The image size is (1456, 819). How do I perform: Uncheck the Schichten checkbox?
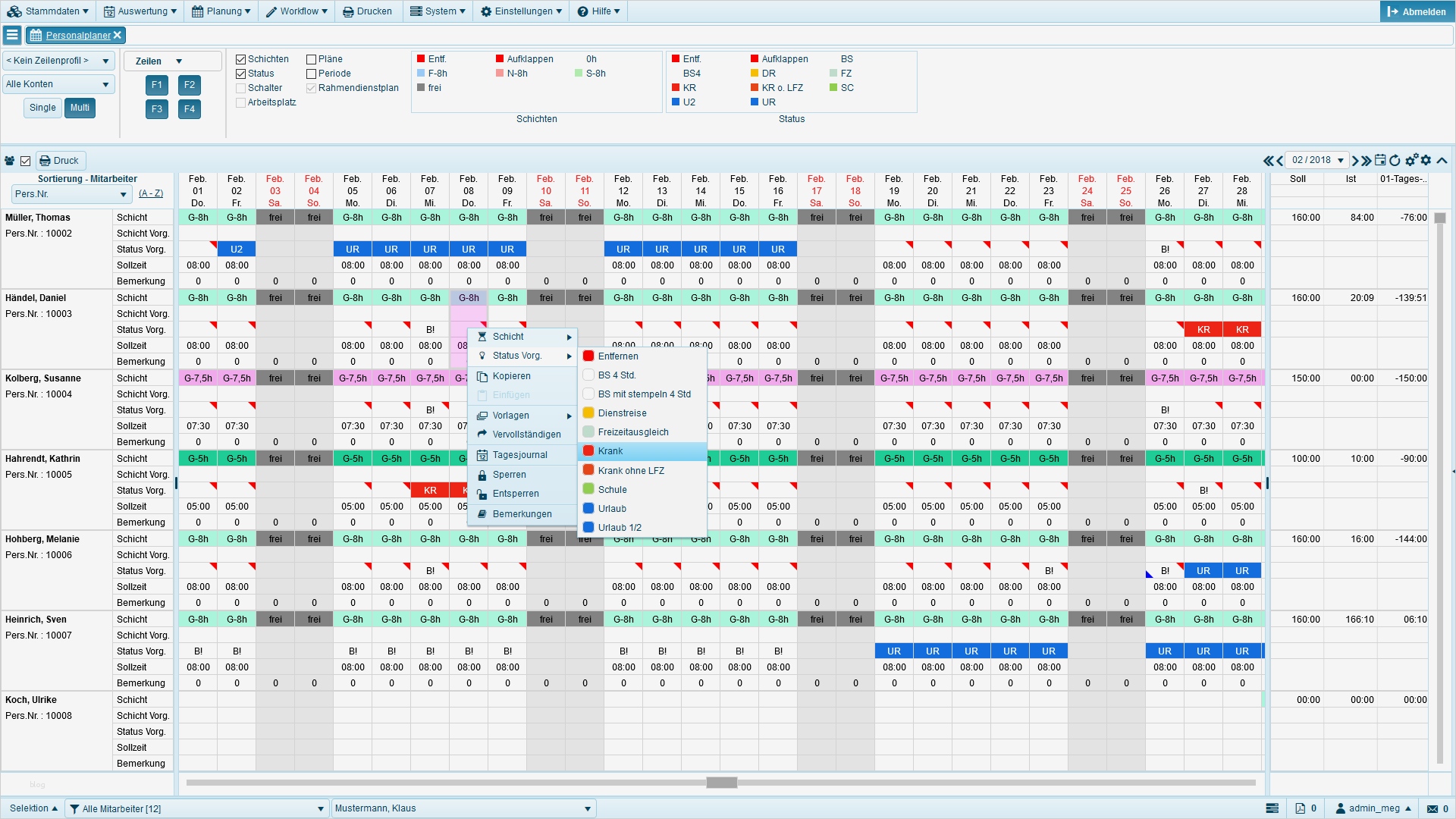(241, 59)
